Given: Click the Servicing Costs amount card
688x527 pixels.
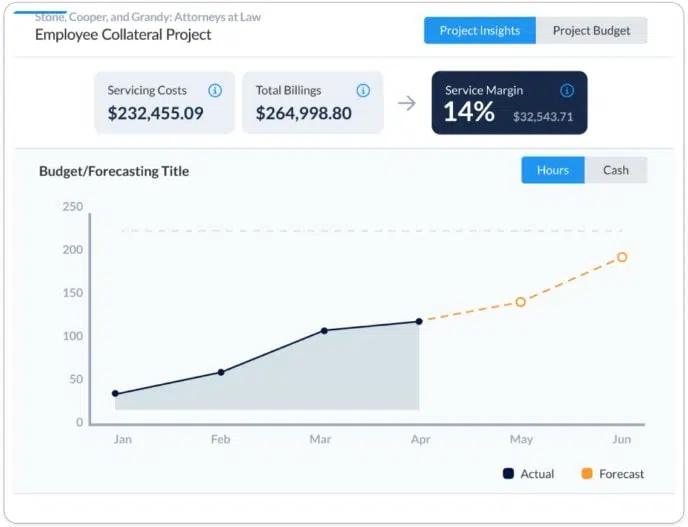Looking at the screenshot, I should pyautogui.click(x=165, y=103).
